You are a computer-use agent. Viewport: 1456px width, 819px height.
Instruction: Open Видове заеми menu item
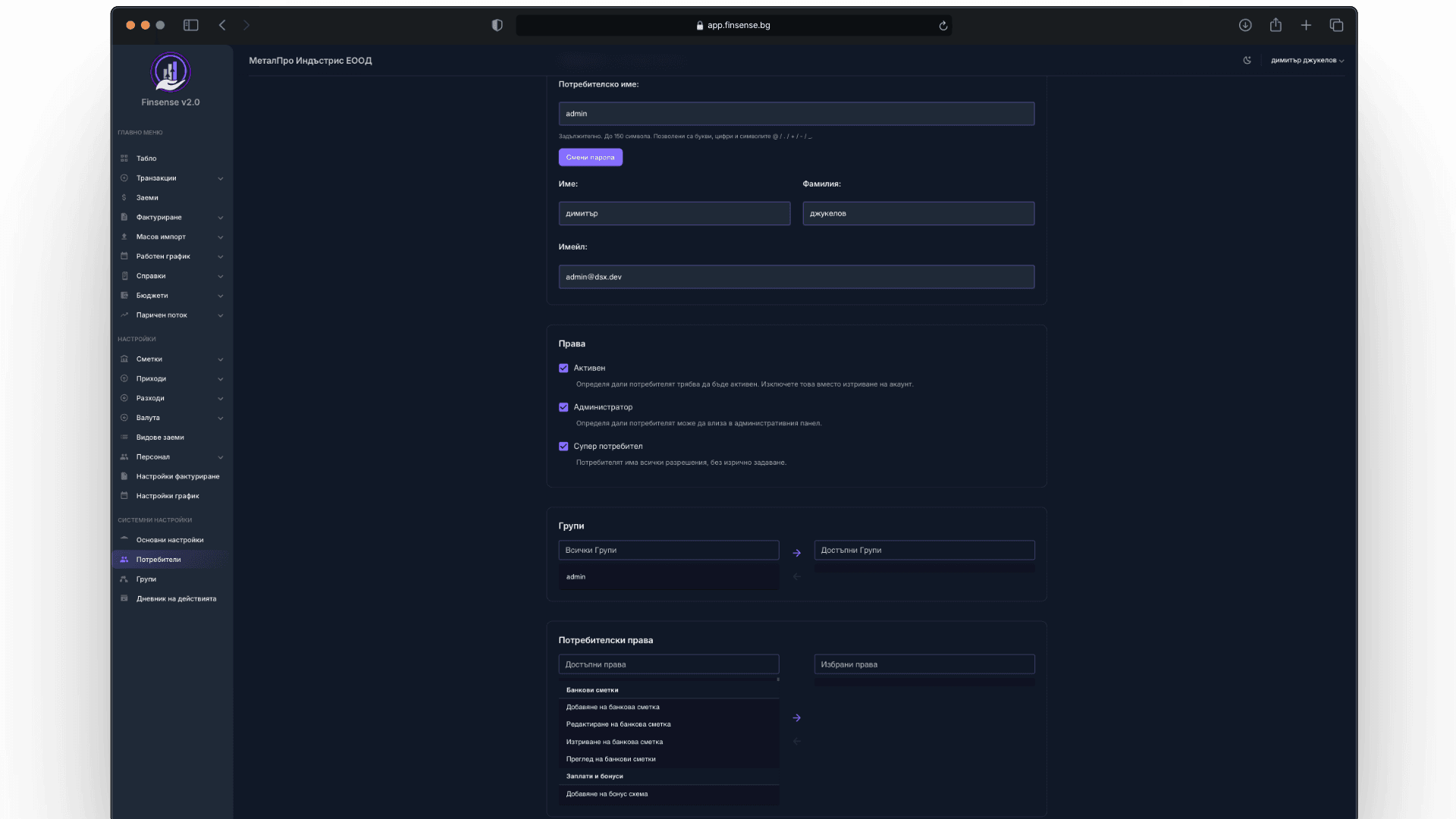pyautogui.click(x=172, y=438)
